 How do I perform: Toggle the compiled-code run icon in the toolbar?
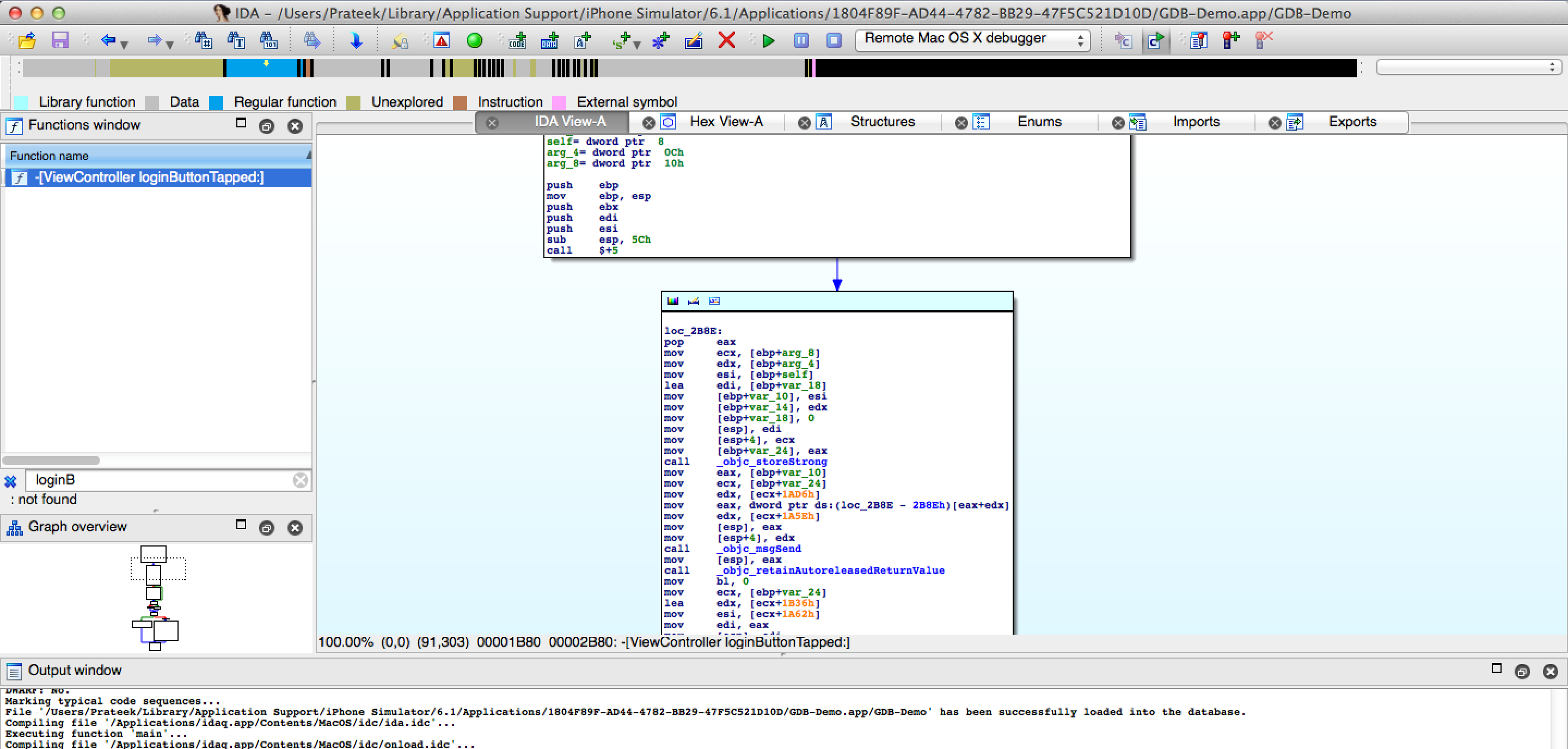click(x=1155, y=41)
